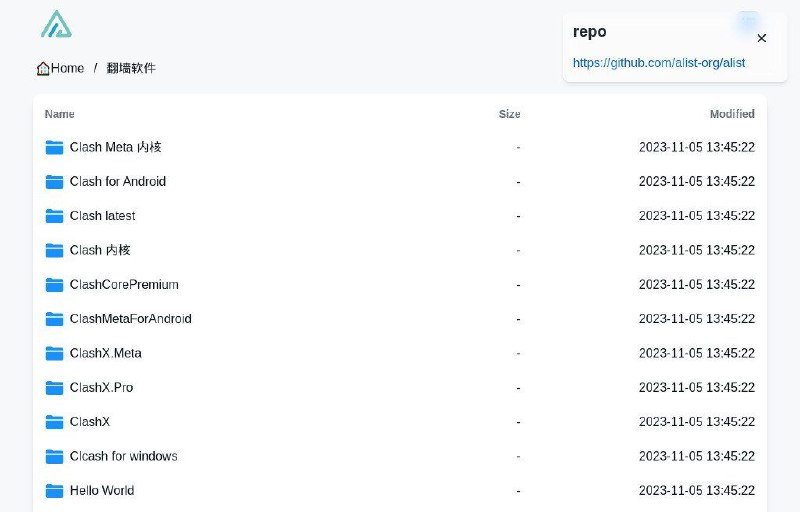The height and width of the screenshot is (512, 800).
Task: Click the Clash latest folder icon
Action: [x=54, y=216]
